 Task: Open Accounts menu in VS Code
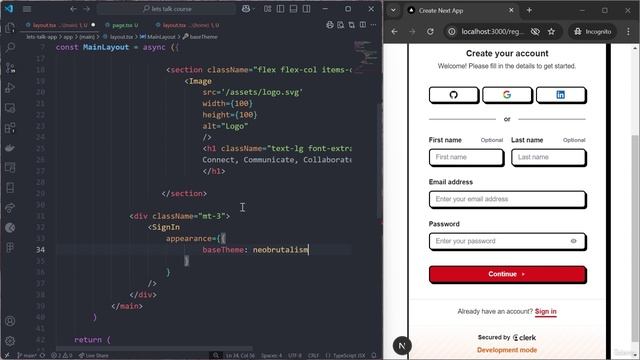10,321
